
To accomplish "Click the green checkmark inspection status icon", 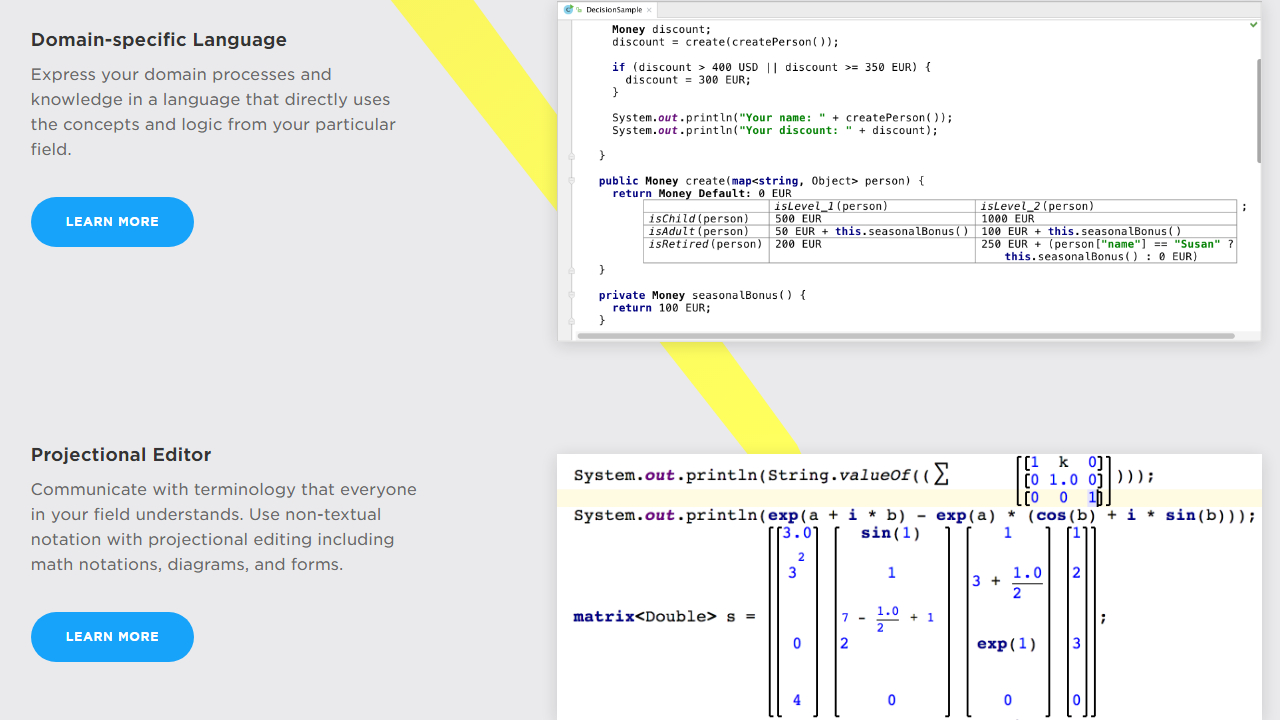I will [x=1253, y=24].
